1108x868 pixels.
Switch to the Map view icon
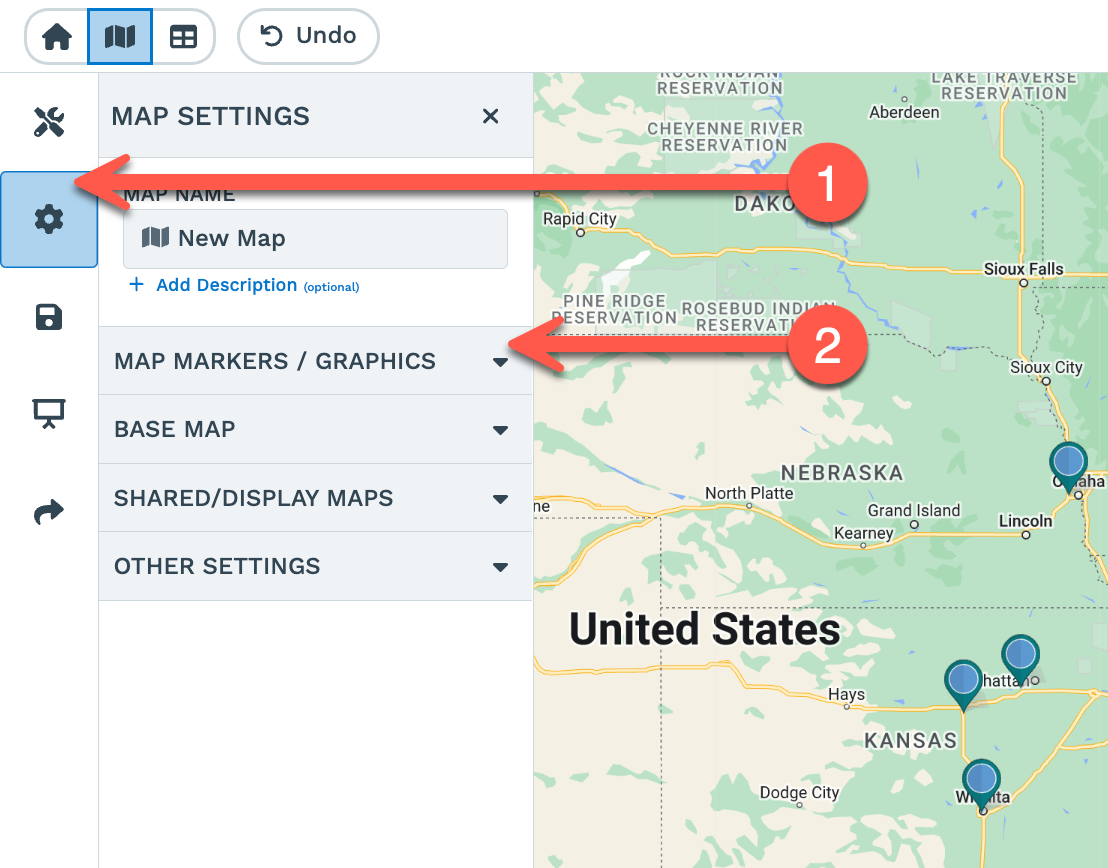coord(120,36)
